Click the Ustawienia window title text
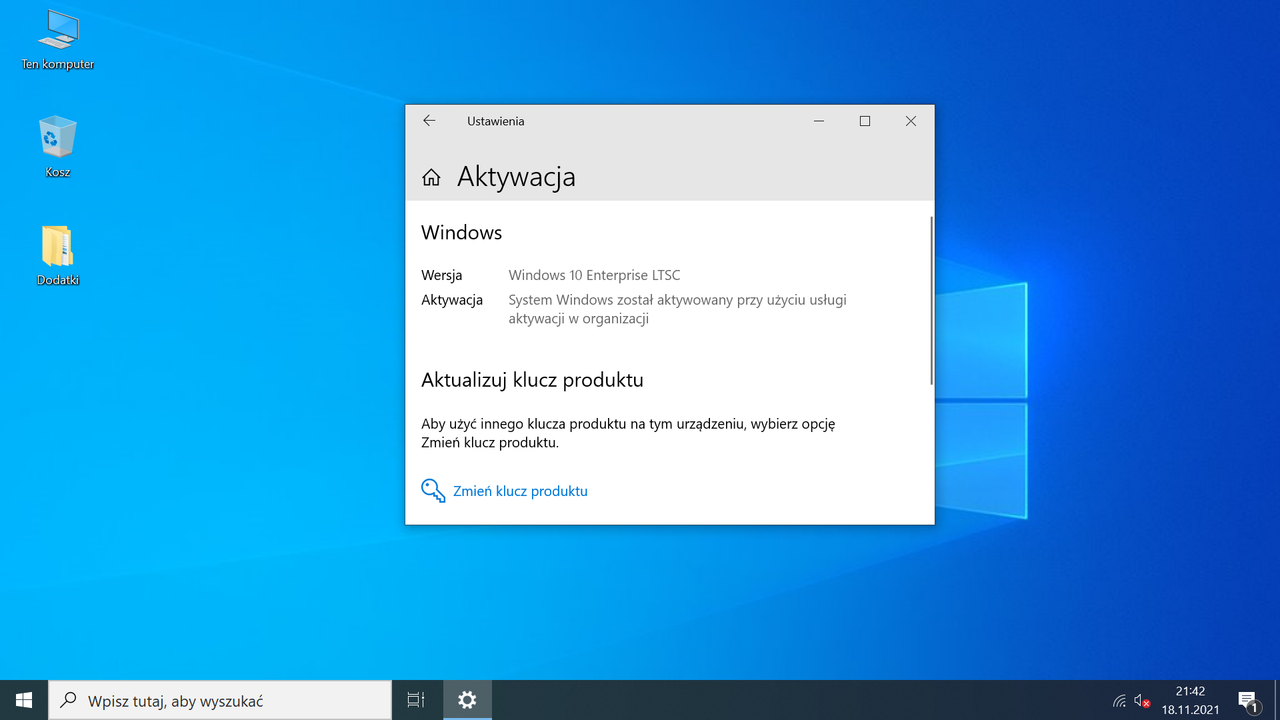The width and height of the screenshot is (1280, 720). [495, 121]
